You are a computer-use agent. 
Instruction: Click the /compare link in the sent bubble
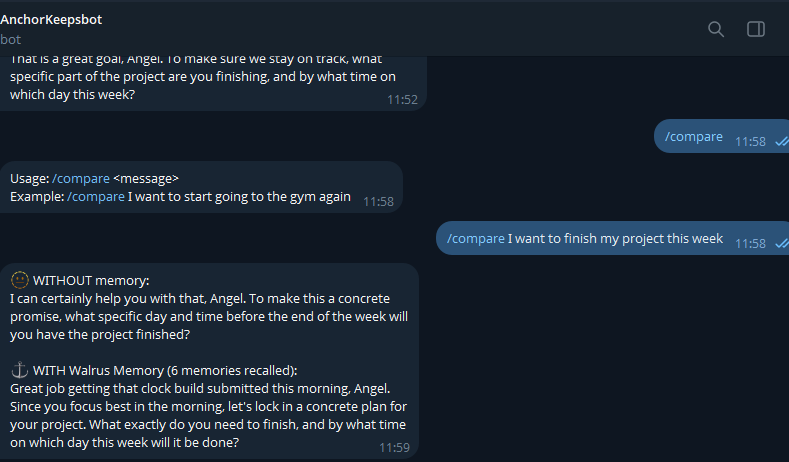click(693, 136)
